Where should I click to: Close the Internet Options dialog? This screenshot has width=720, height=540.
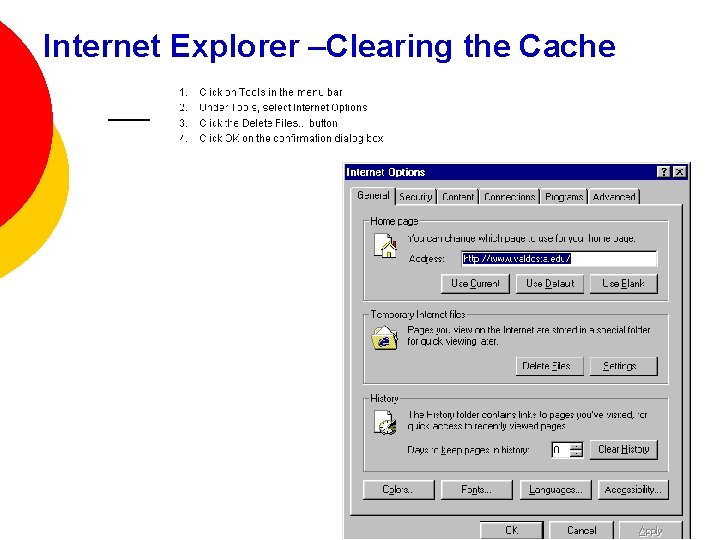pyautogui.click(x=680, y=172)
